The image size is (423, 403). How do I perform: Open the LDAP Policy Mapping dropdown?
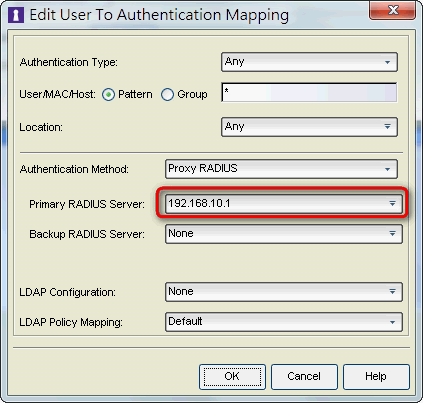[x=284, y=322]
